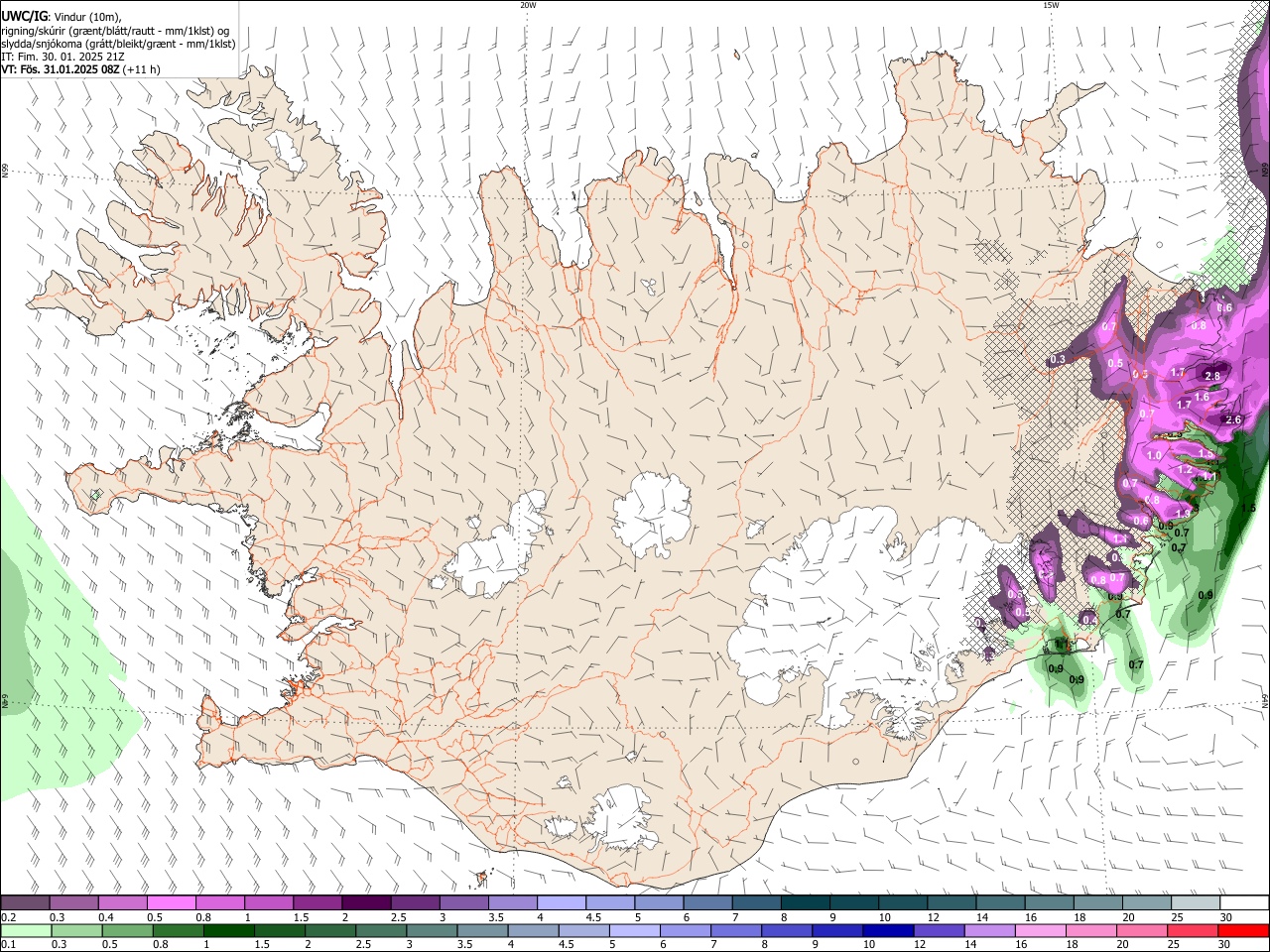Click the '1.2' snowfall value on the map
Viewport: 1270px width, 952px height.
pos(1185,470)
